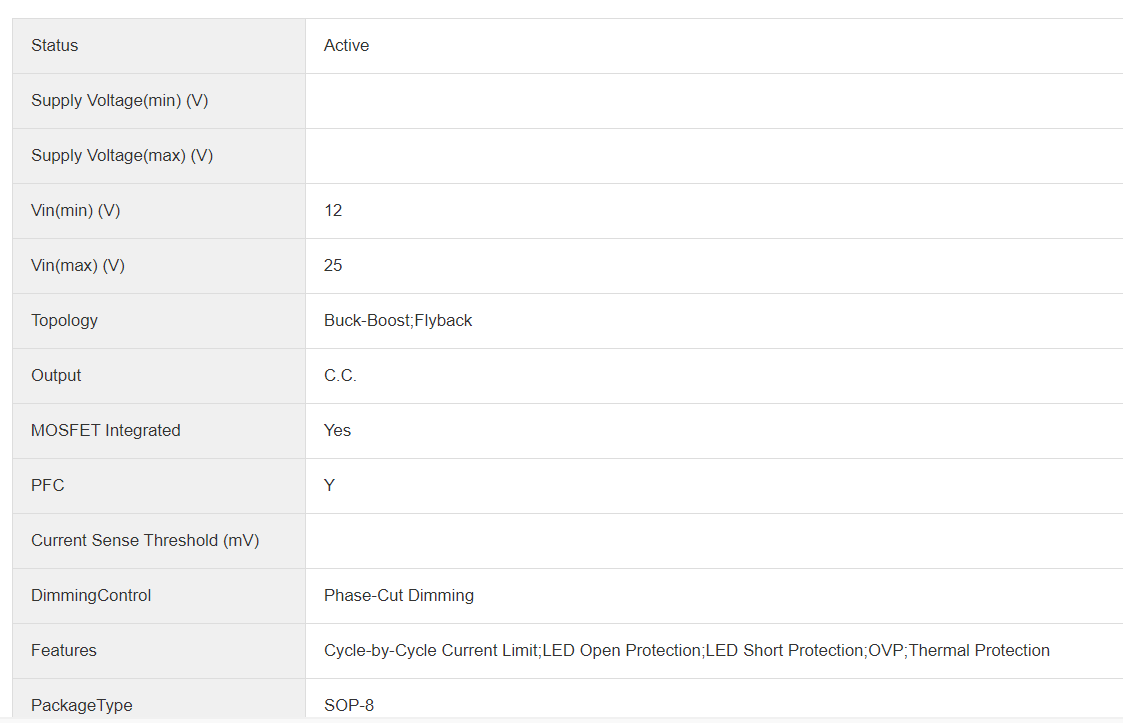Click the PFC row label
This screenshot has height=723, width=1123.
(47, 486)
